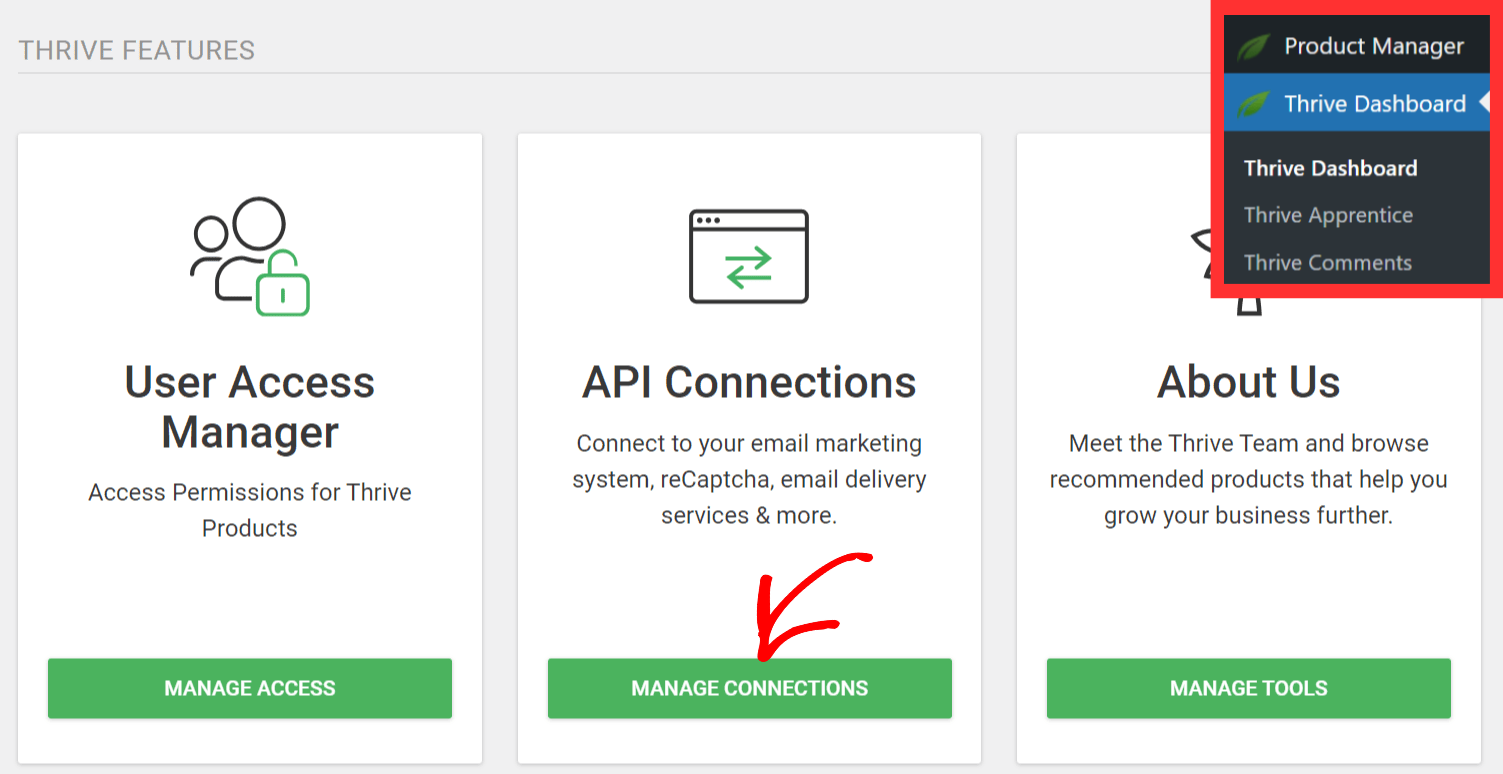
Task: Click the THRIVE FEATURES section title
Action: click(x=137, y=50)
